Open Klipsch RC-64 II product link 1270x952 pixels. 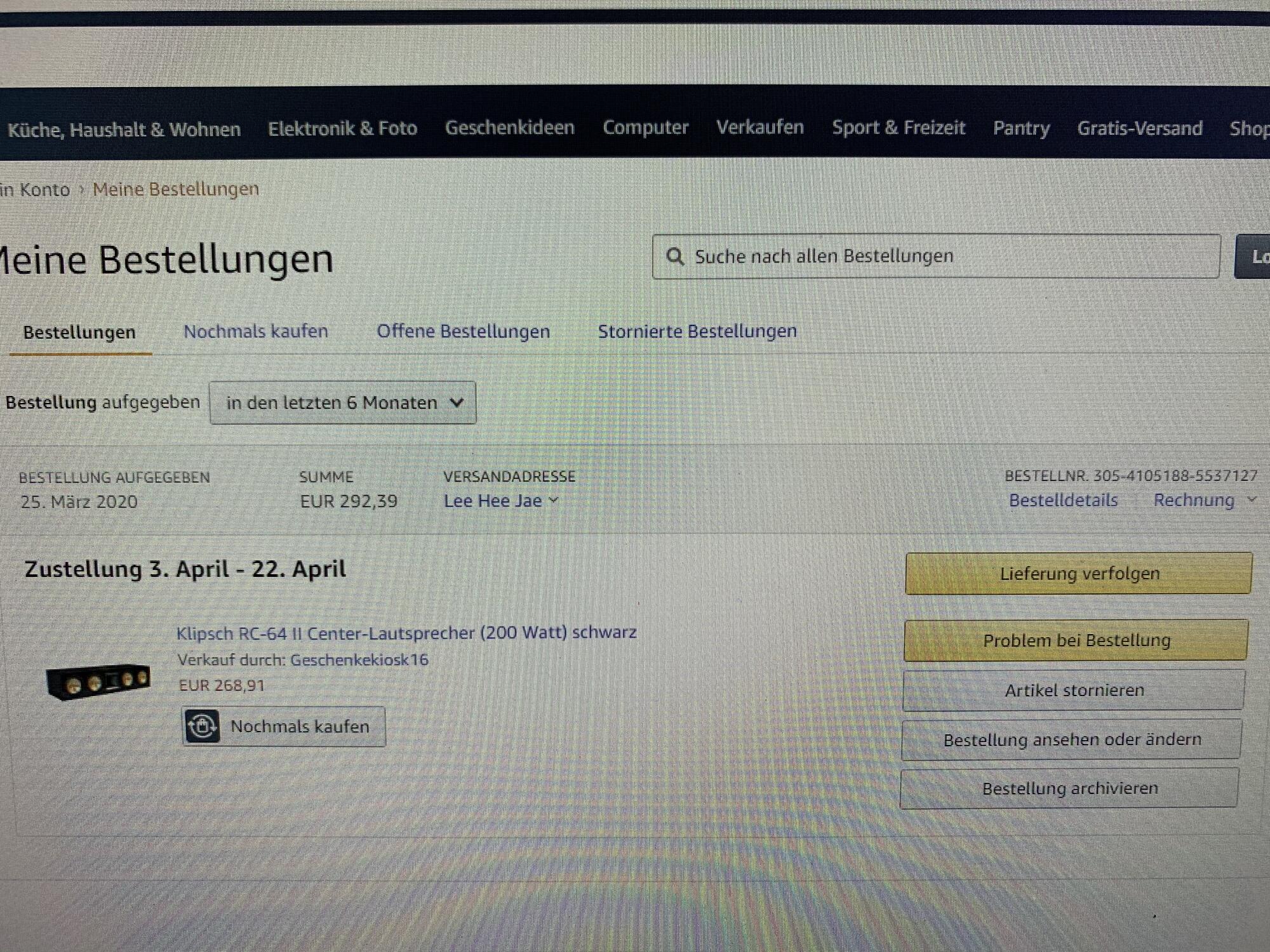(x=406, y=633)
